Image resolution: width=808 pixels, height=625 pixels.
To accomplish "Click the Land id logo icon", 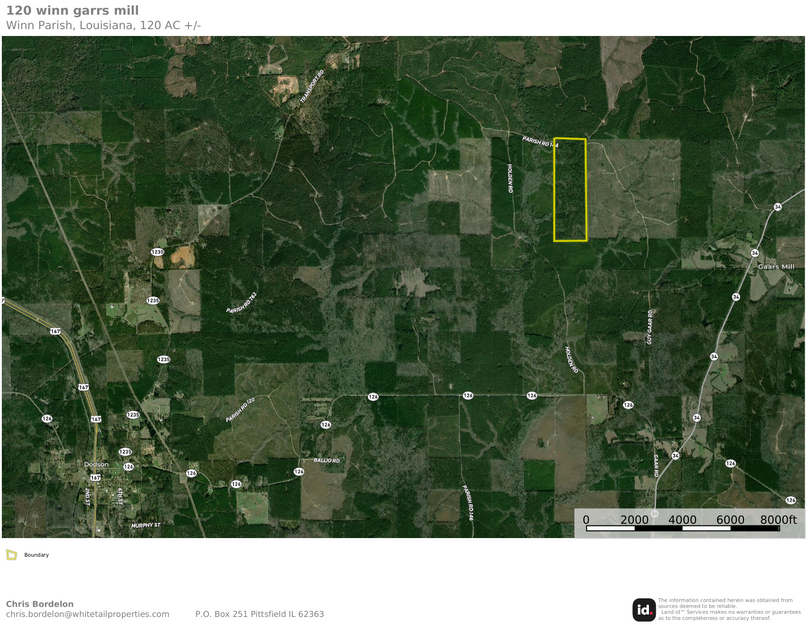I will (644, 610).
